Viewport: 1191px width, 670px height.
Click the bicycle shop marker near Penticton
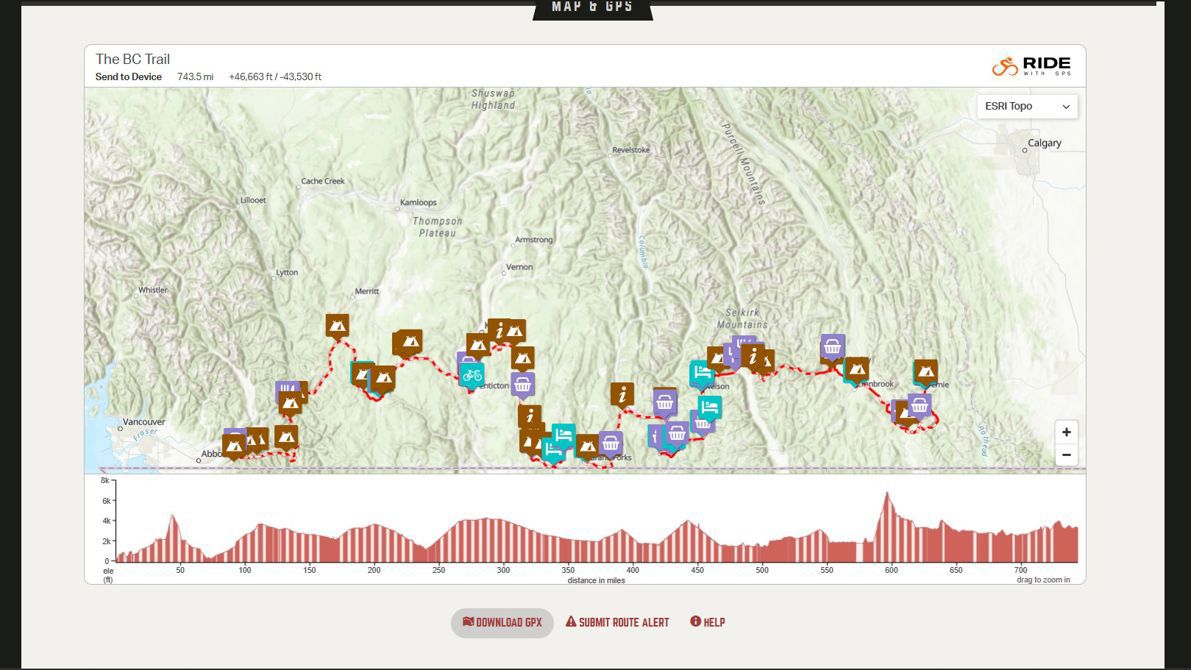click(x=471, y=375)
